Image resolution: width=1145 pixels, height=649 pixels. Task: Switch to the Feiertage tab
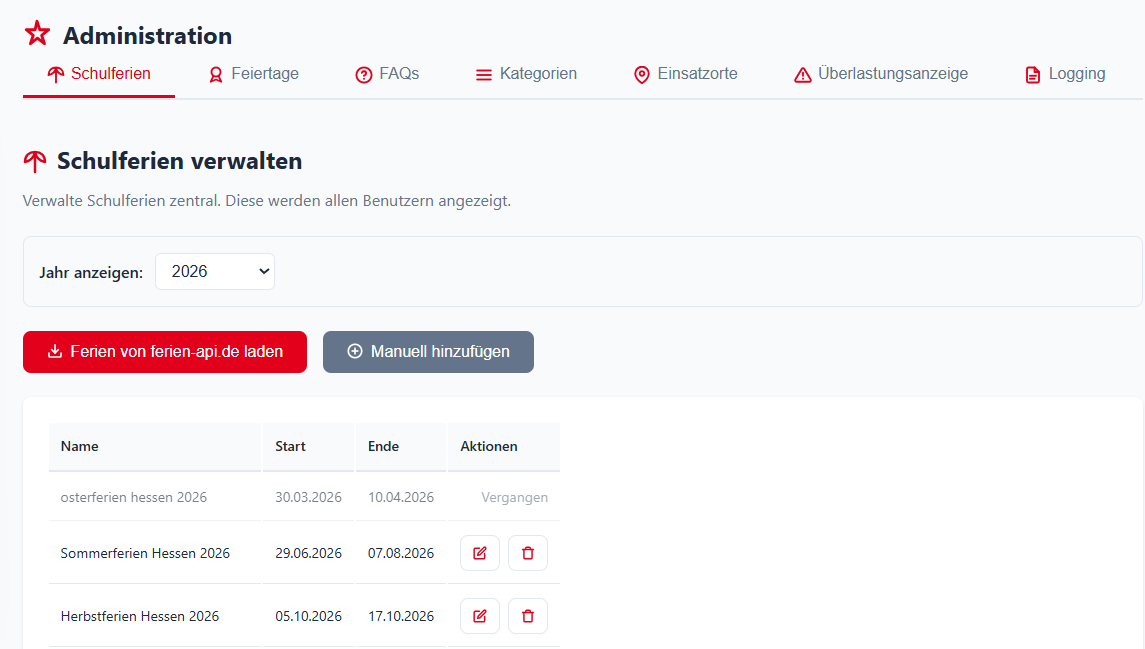tap(253, 74)
